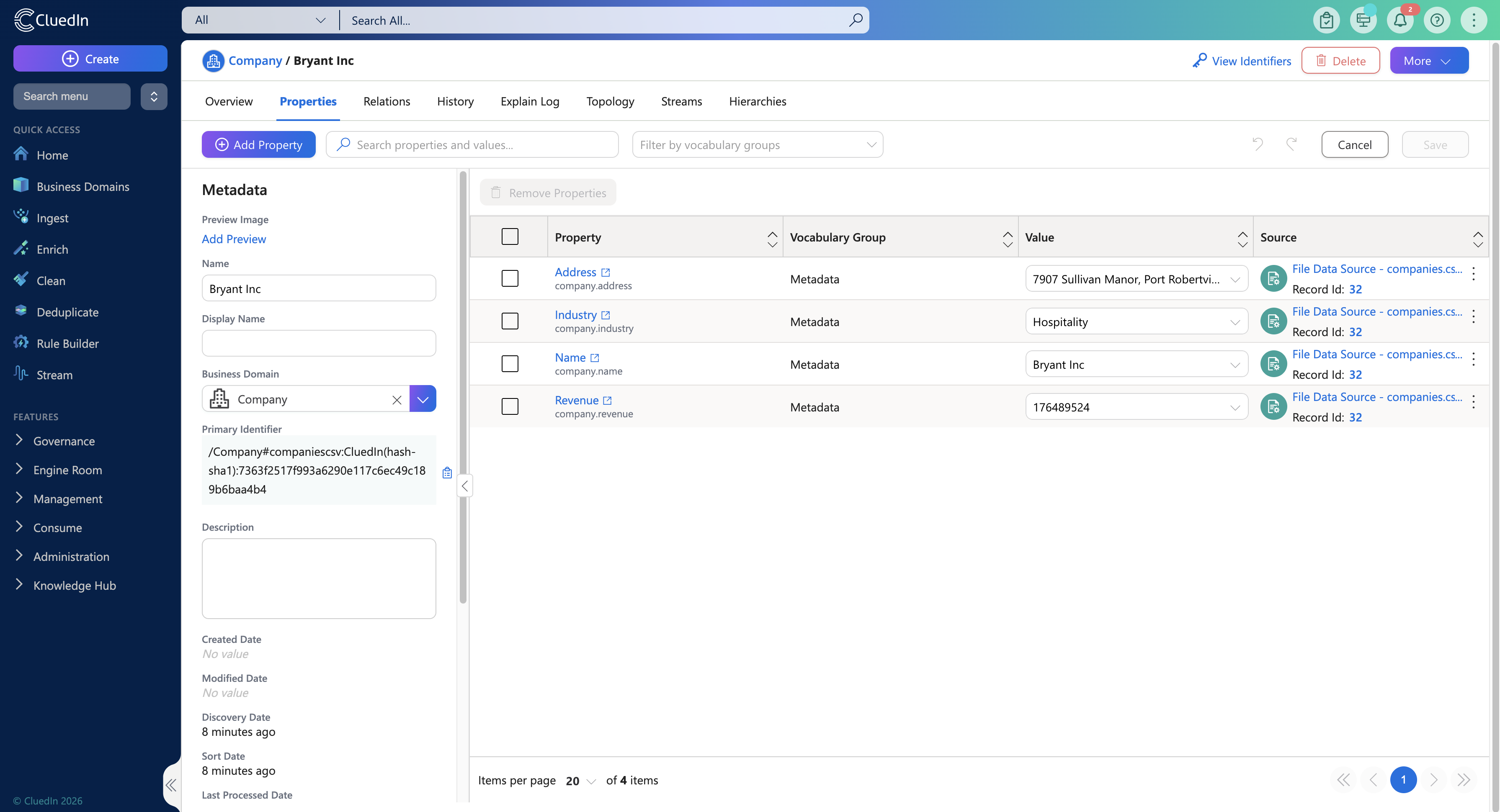Open the help question mark icon

(1436, 21)
